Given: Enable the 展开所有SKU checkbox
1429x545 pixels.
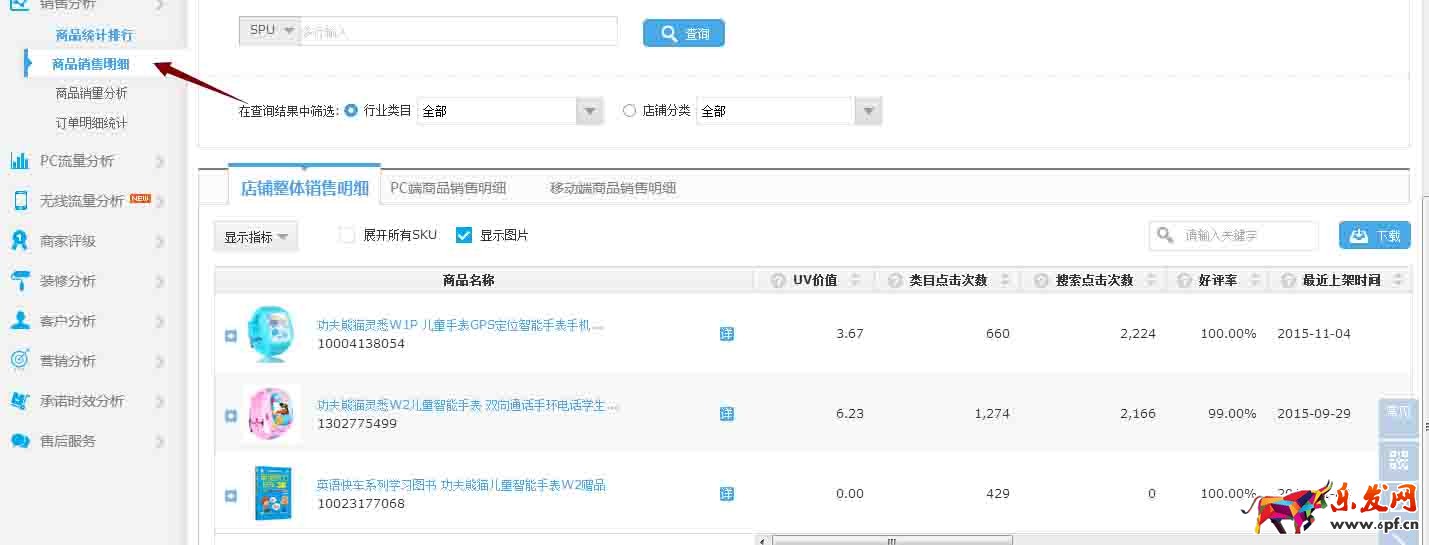Looking at the screenshot, I should 347,235.
